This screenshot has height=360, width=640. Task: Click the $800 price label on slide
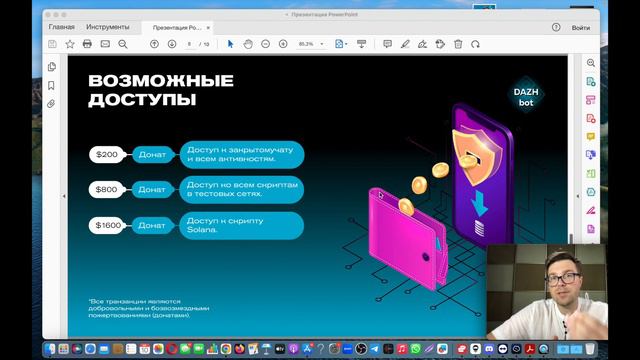tap(106, 190)
